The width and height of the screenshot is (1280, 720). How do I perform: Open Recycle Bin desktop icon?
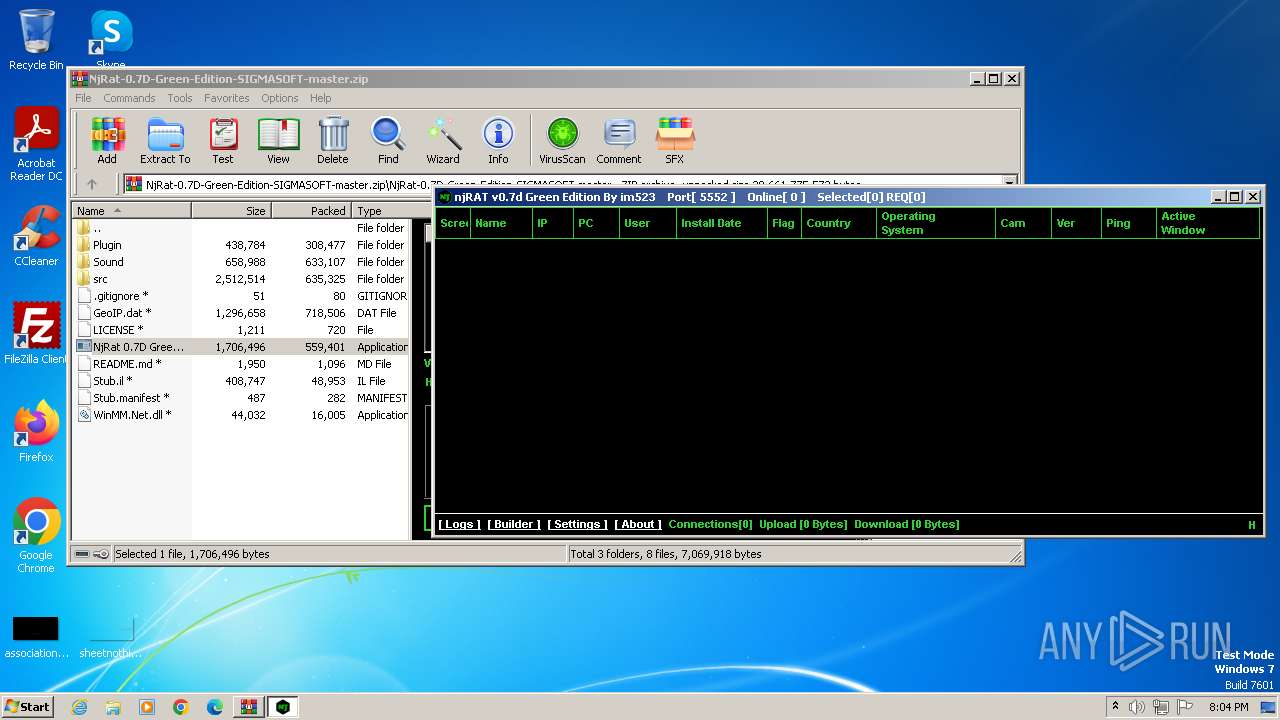pos(36,40)
